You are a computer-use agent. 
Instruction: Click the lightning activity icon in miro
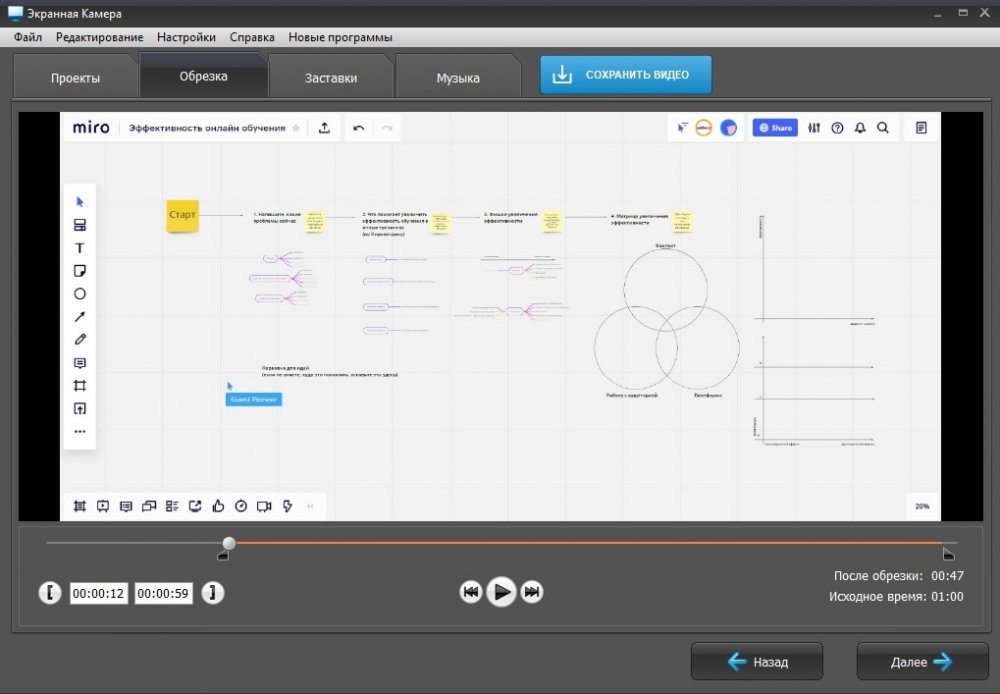(x=287, y=506)
